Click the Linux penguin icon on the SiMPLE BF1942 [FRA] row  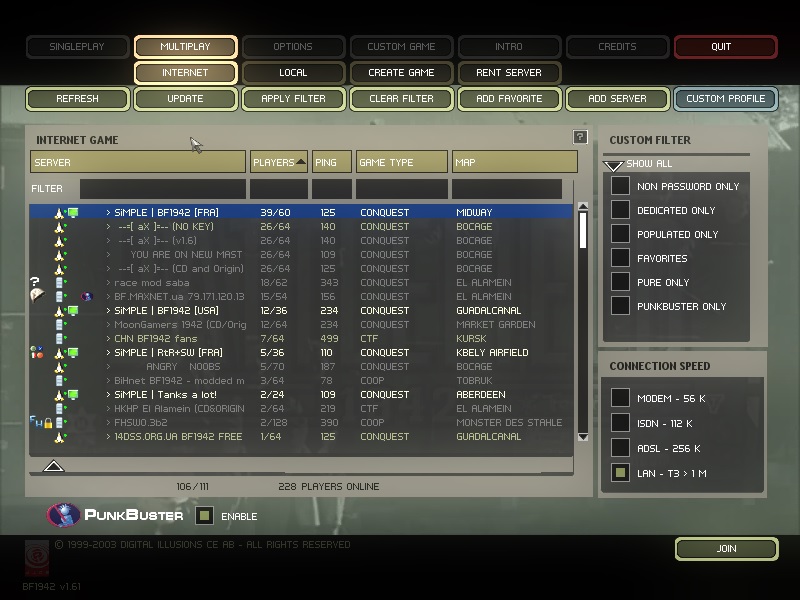59,213
